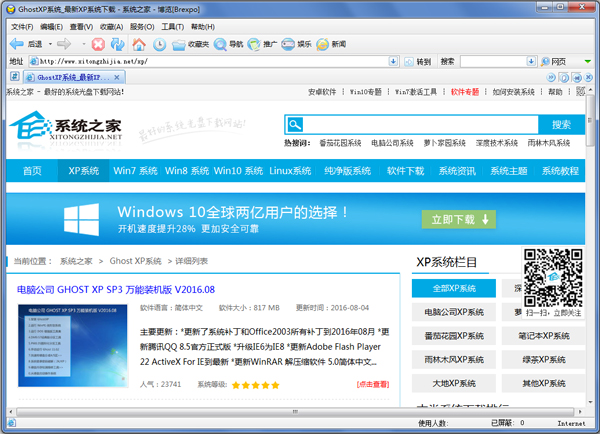Open the dropdown next to Back button

(49, 44)
